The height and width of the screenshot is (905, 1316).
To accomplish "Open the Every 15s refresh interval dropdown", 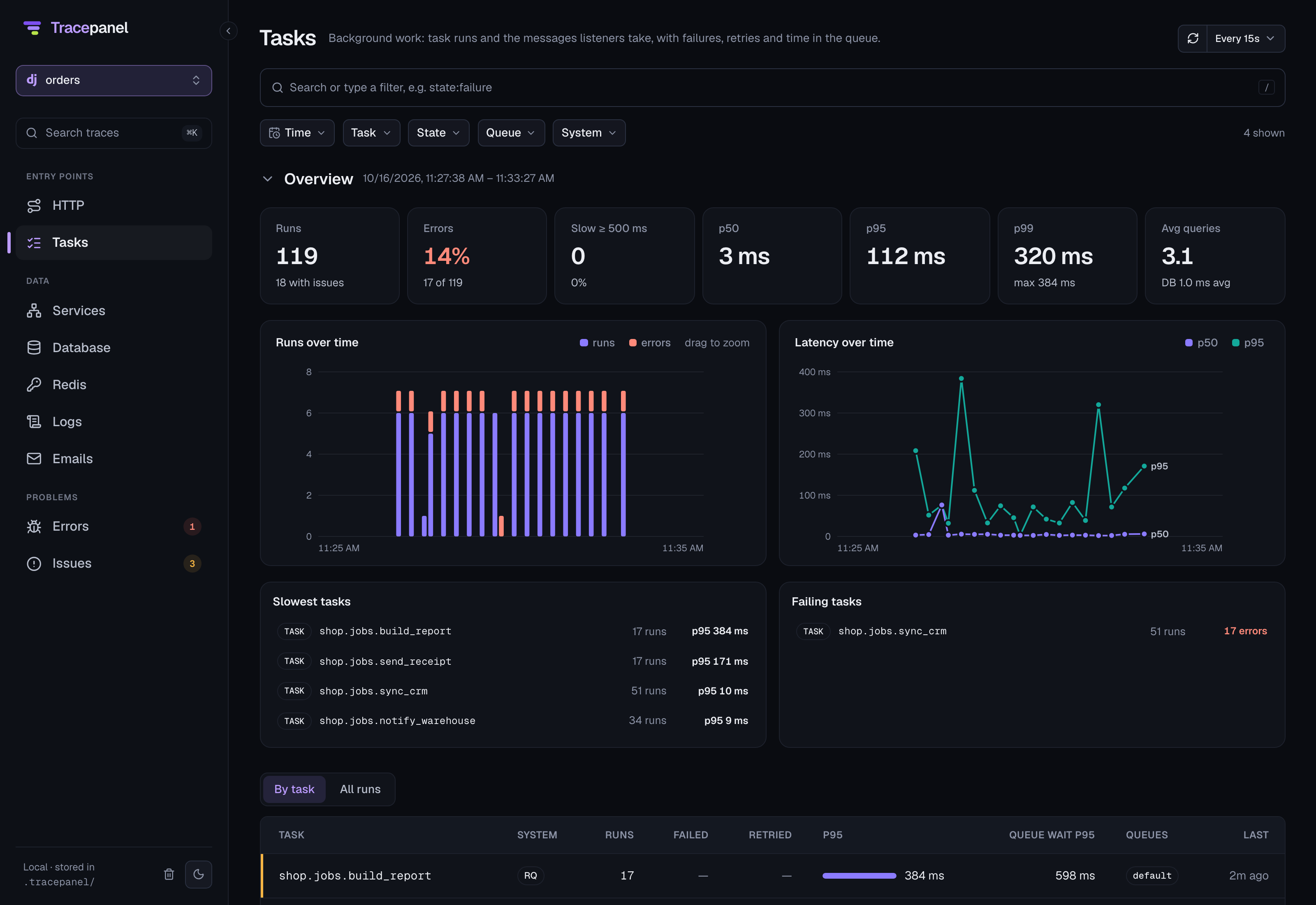I will 1245,39.
